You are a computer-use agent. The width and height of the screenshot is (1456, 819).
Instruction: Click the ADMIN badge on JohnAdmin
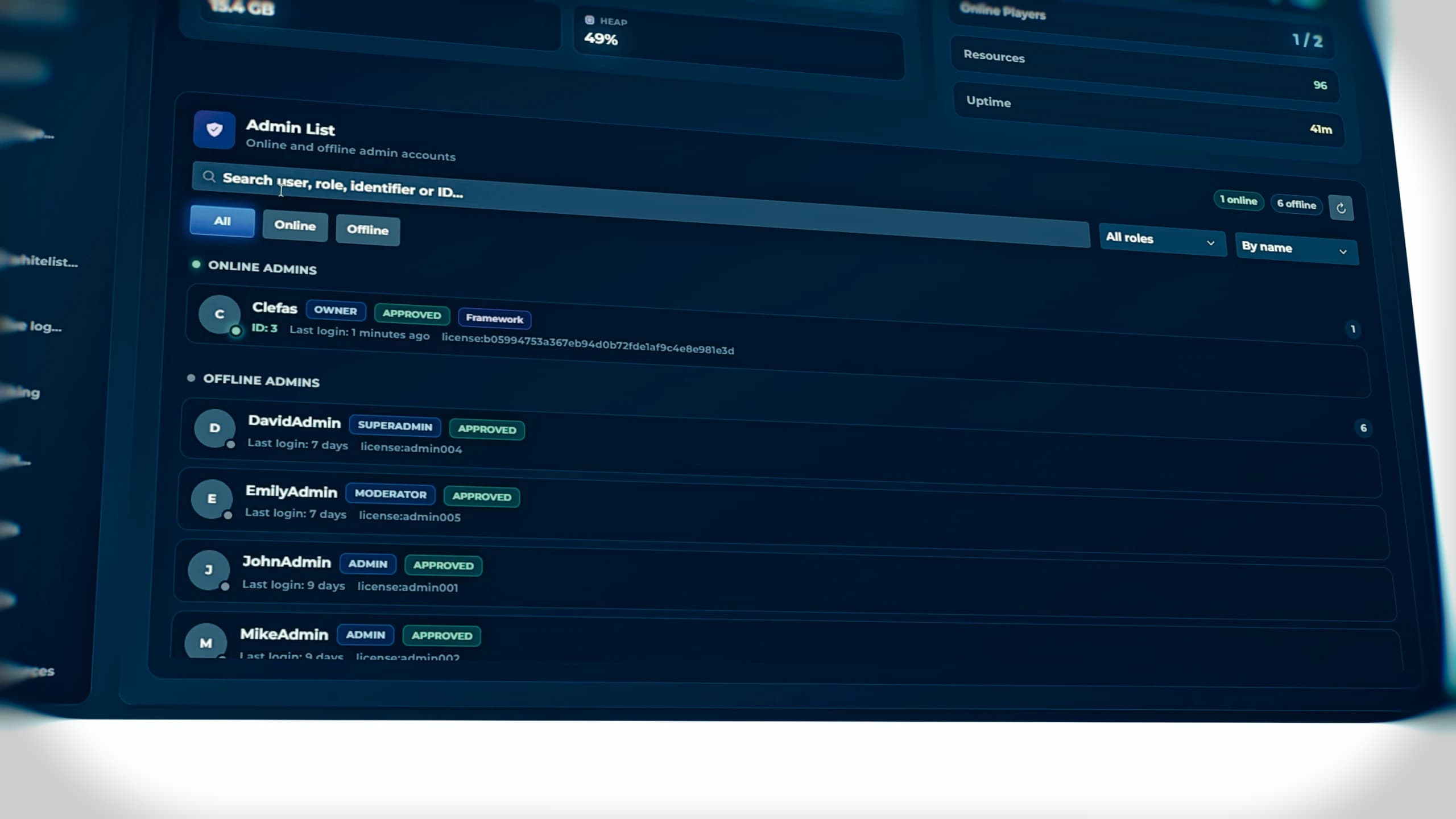click(x=367, y=564)
